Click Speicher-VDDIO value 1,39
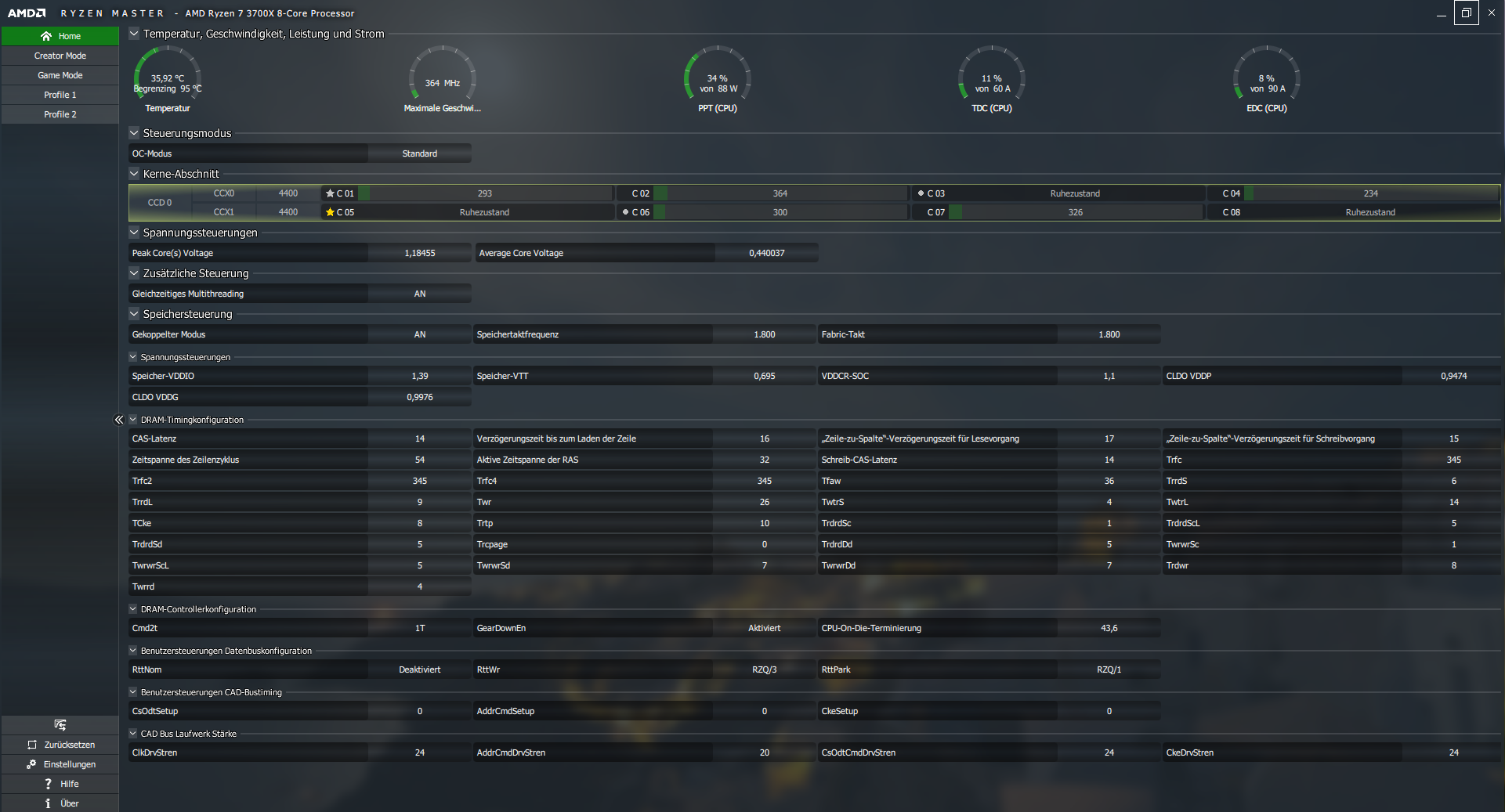The image size is (1505, 812). [x=420, y=376]
